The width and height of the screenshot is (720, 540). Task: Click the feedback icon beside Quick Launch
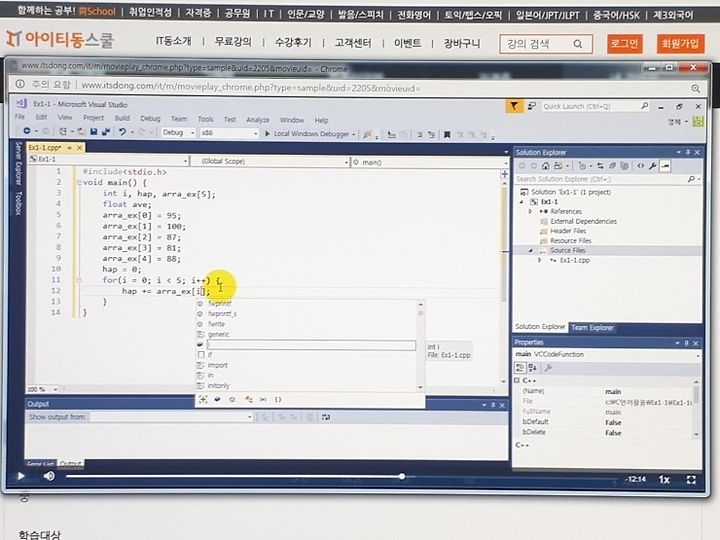(x=532, y=106)
